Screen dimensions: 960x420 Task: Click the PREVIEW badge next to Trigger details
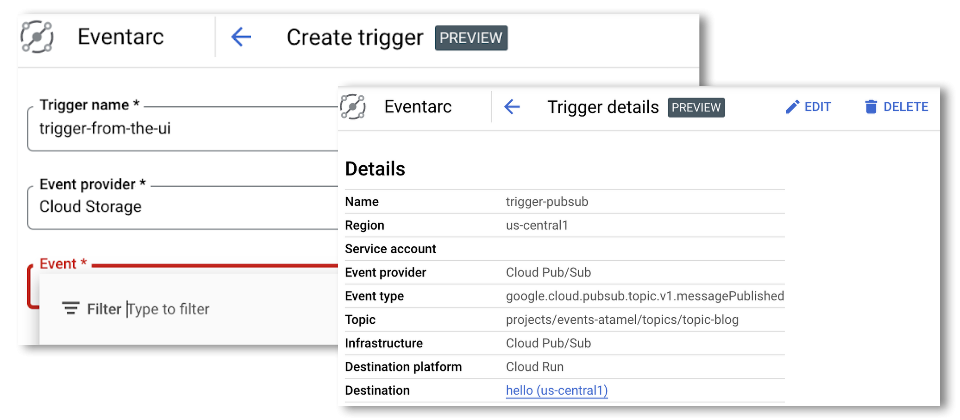(x=696, y=107)
